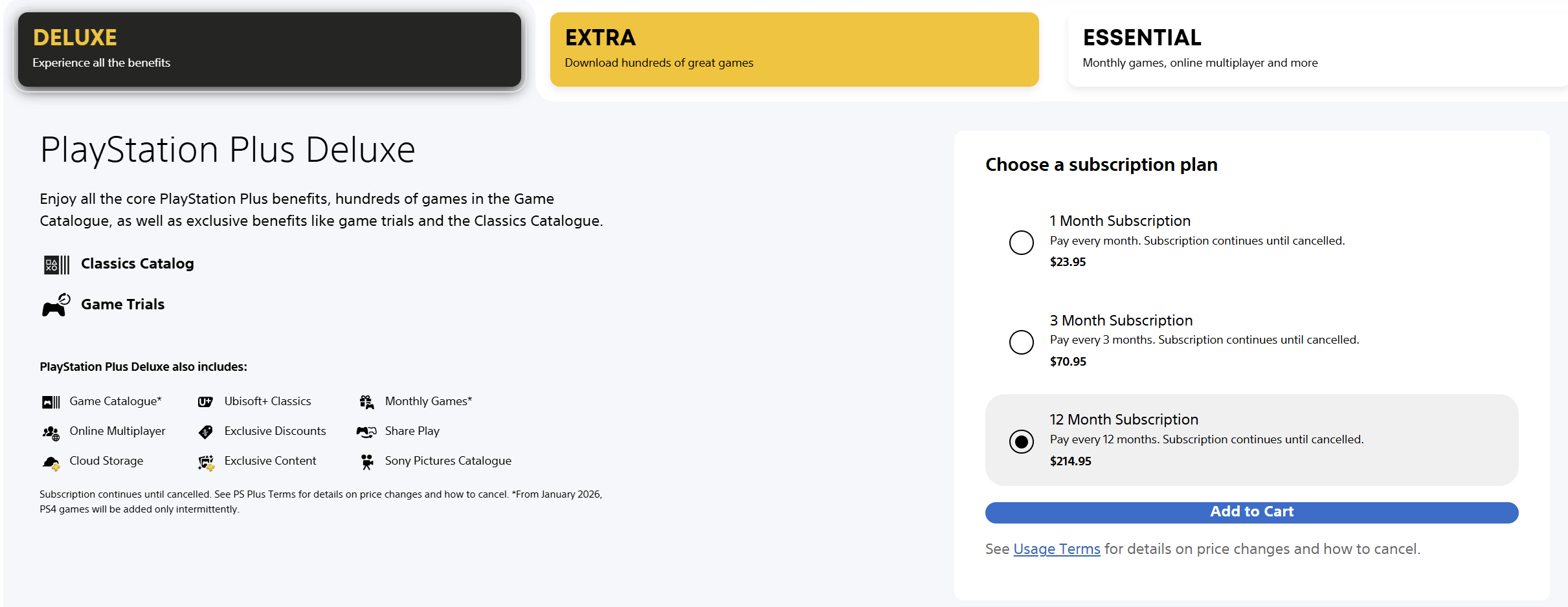Click the Exclusive Content icon
Viewport: 1568px width, 607px height.
pyautogui.click(x=206, y=462)
